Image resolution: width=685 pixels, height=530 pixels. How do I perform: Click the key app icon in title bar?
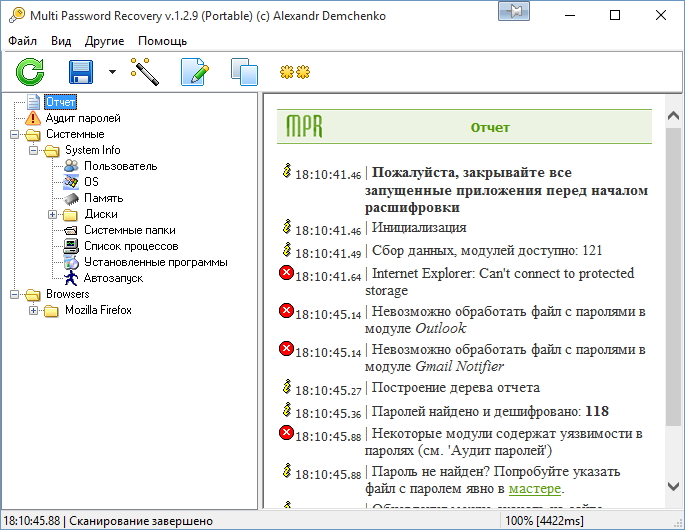[17, 15]
